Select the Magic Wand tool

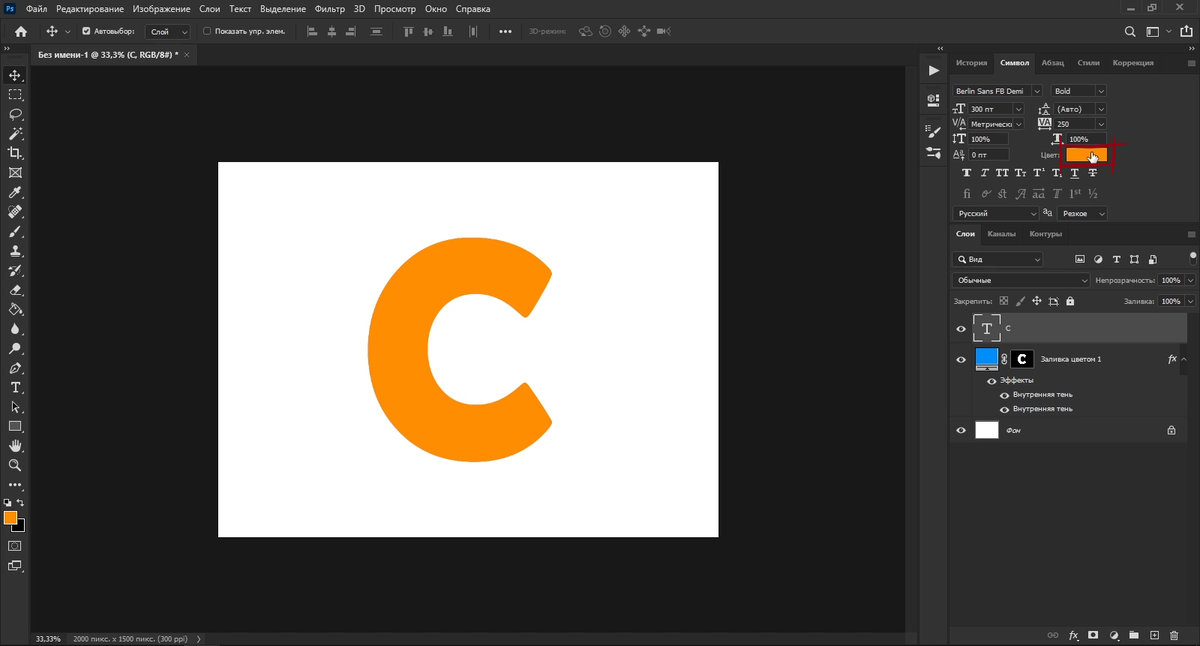point(15,134)
